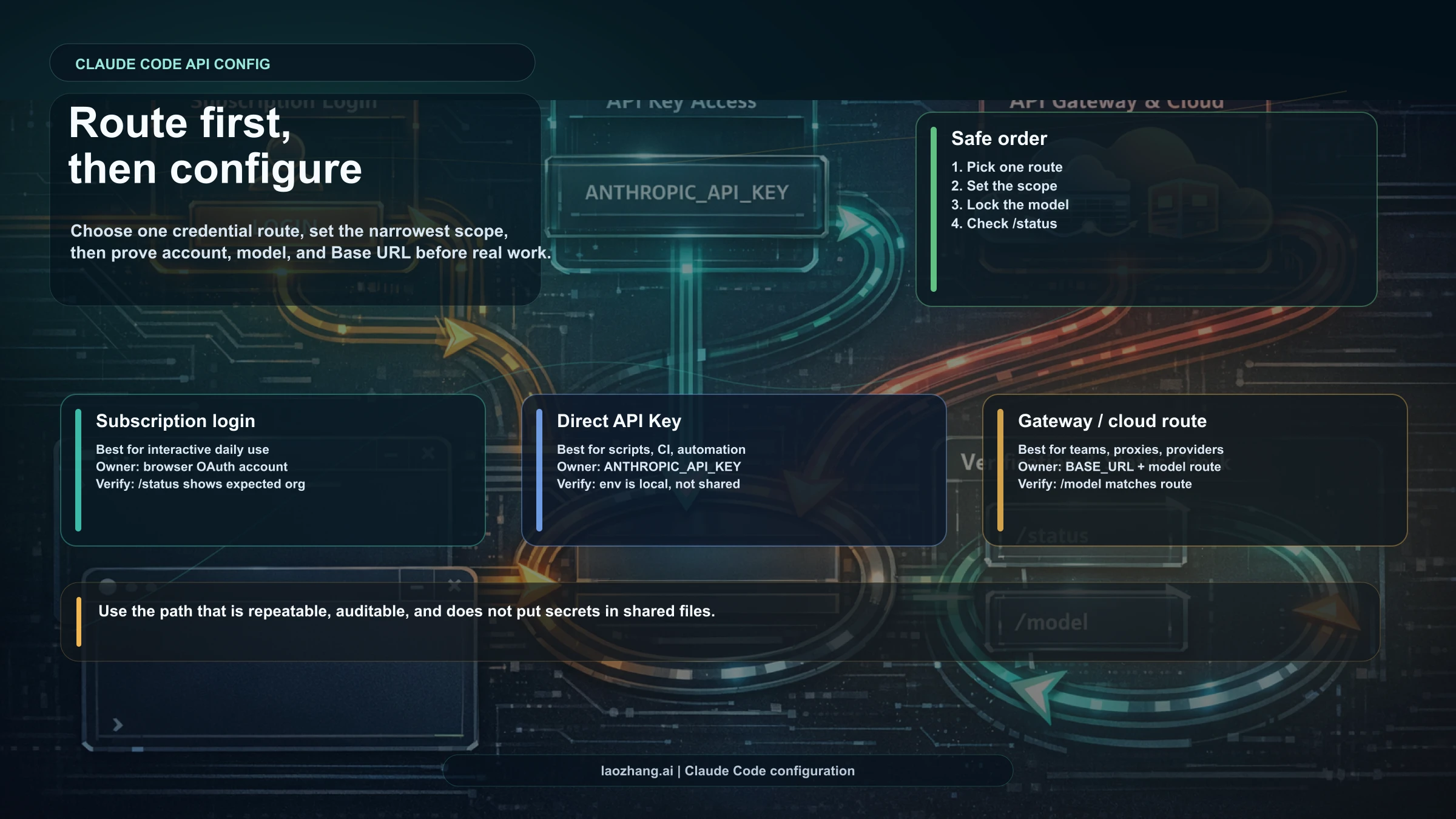Select the /status endpoint badge
Screen dimensions: 1456x819
(1053, 534)
